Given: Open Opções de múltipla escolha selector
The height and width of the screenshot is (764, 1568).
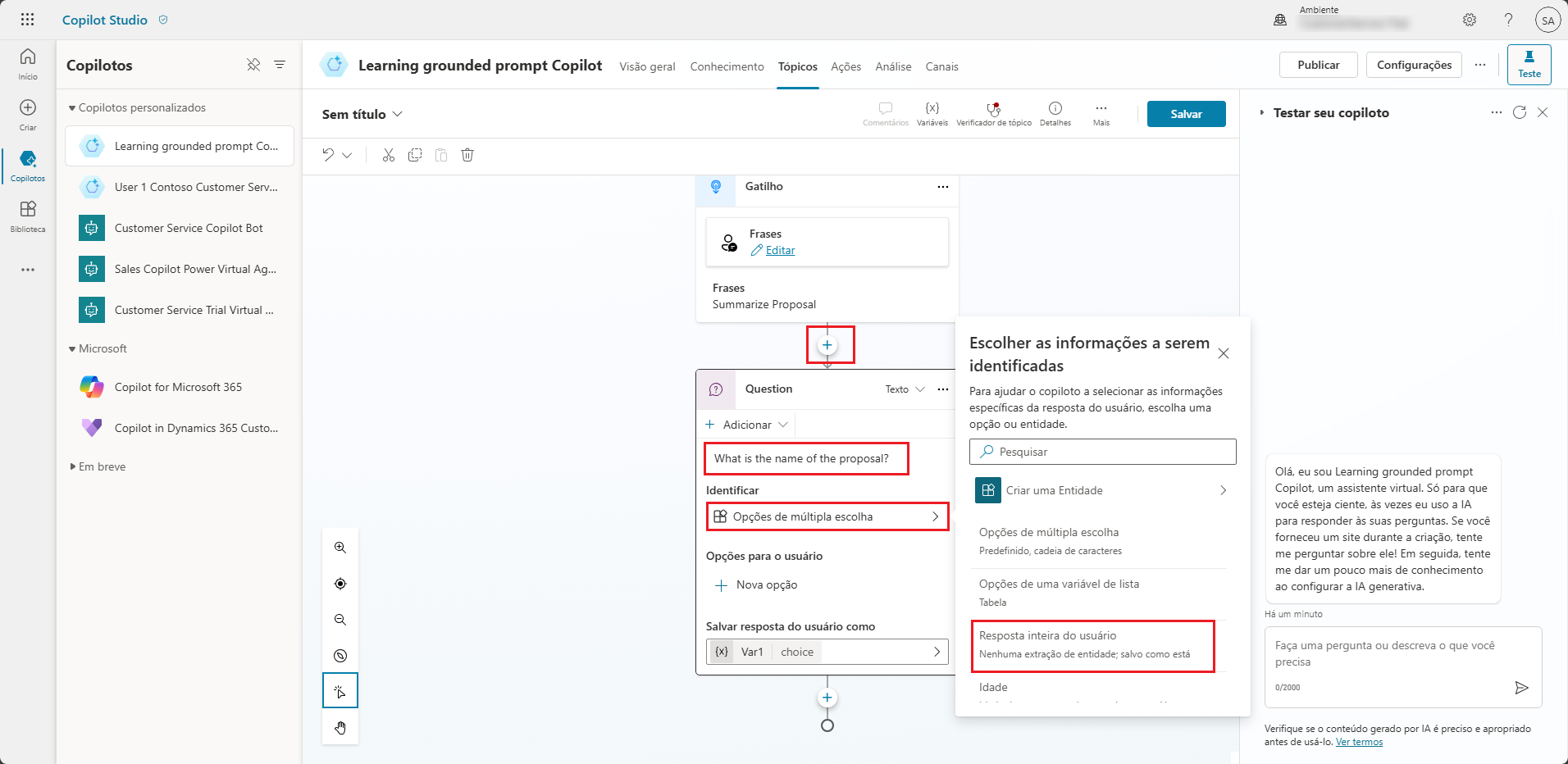Looking at the screenshot, I should (827, 516).
